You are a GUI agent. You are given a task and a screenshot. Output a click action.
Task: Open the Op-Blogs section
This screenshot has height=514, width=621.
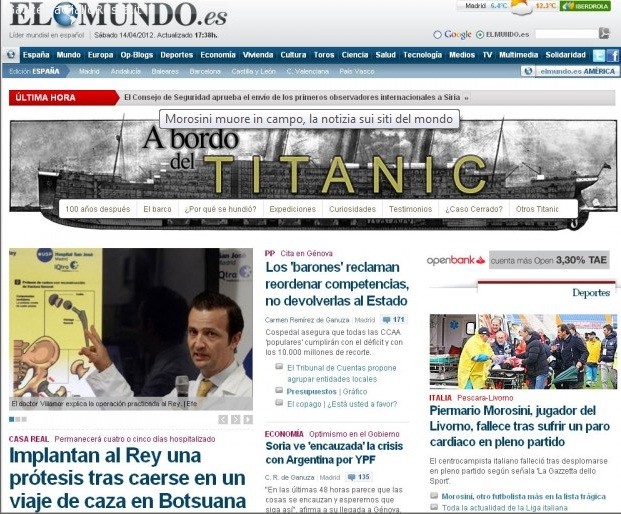(x=137, y=55)
